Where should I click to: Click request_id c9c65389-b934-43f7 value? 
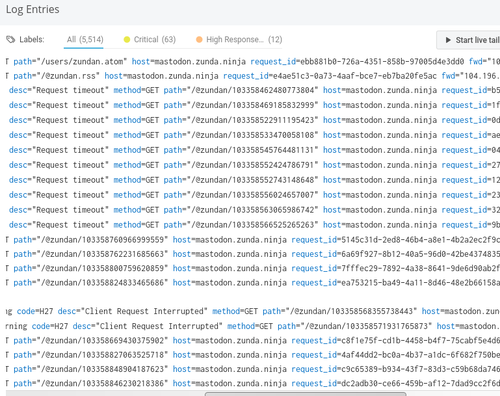coord(421,369)
